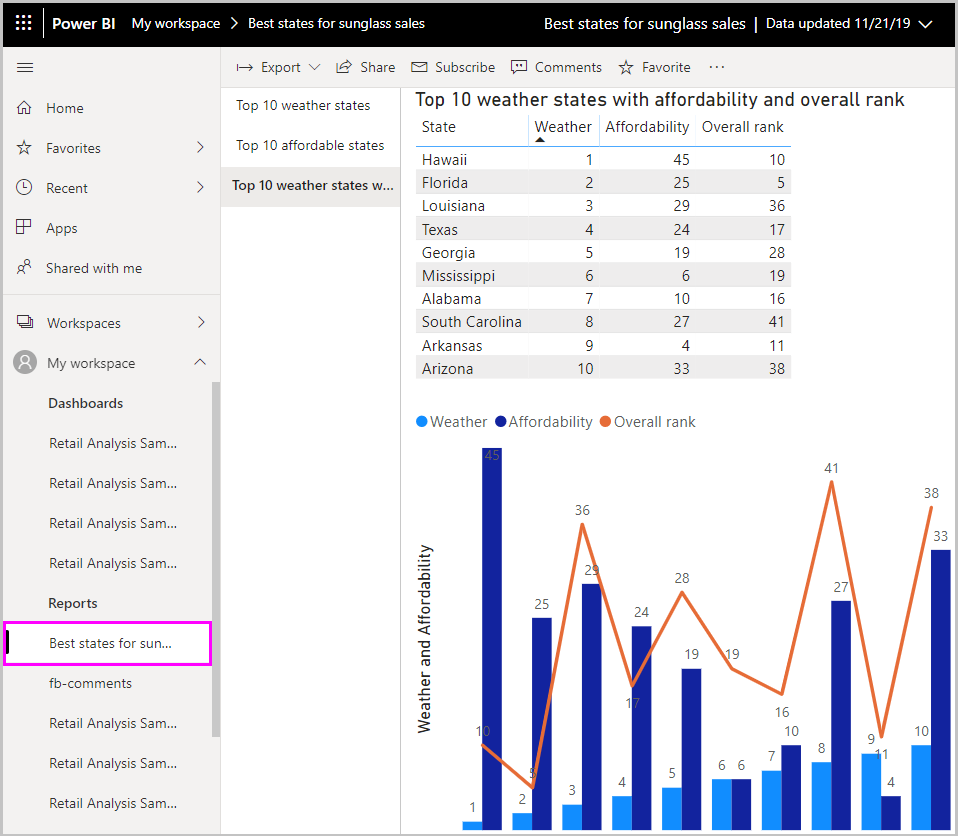The image size is (958, 836).
Task: Sort table by State column header
Action: click(x=439, y=127)
